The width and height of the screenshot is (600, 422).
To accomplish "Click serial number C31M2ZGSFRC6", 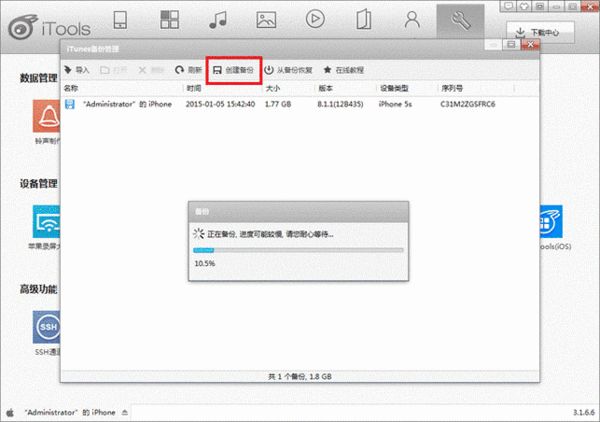I will (x=468, y=104).
